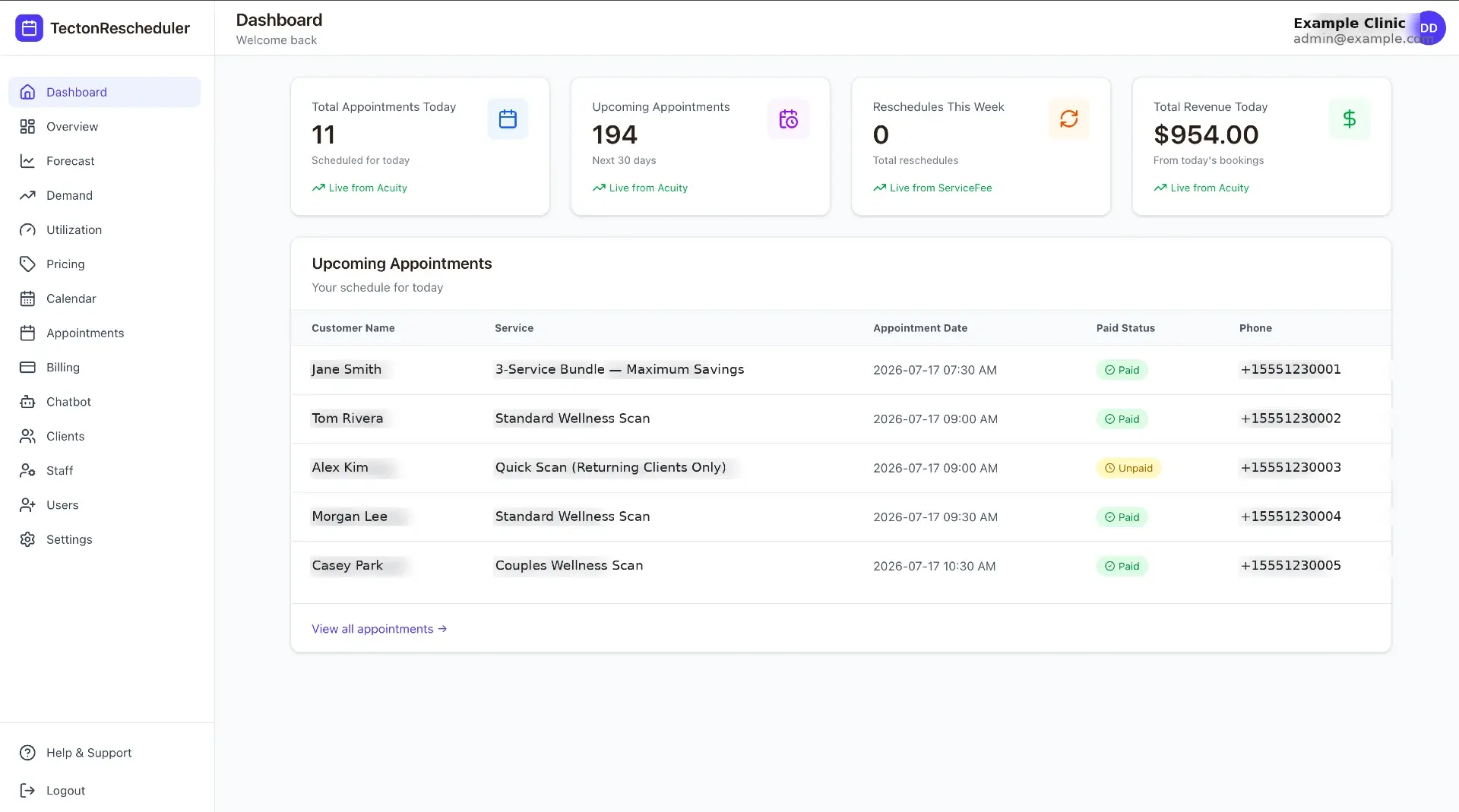Click the Clients people icon
This screenshot has width=1459, height=812.
point(27,436)
